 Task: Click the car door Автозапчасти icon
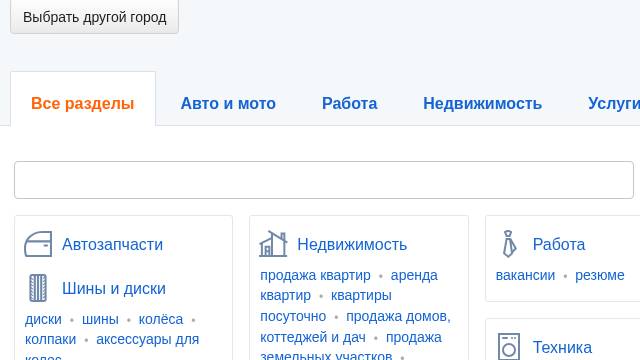38,244
